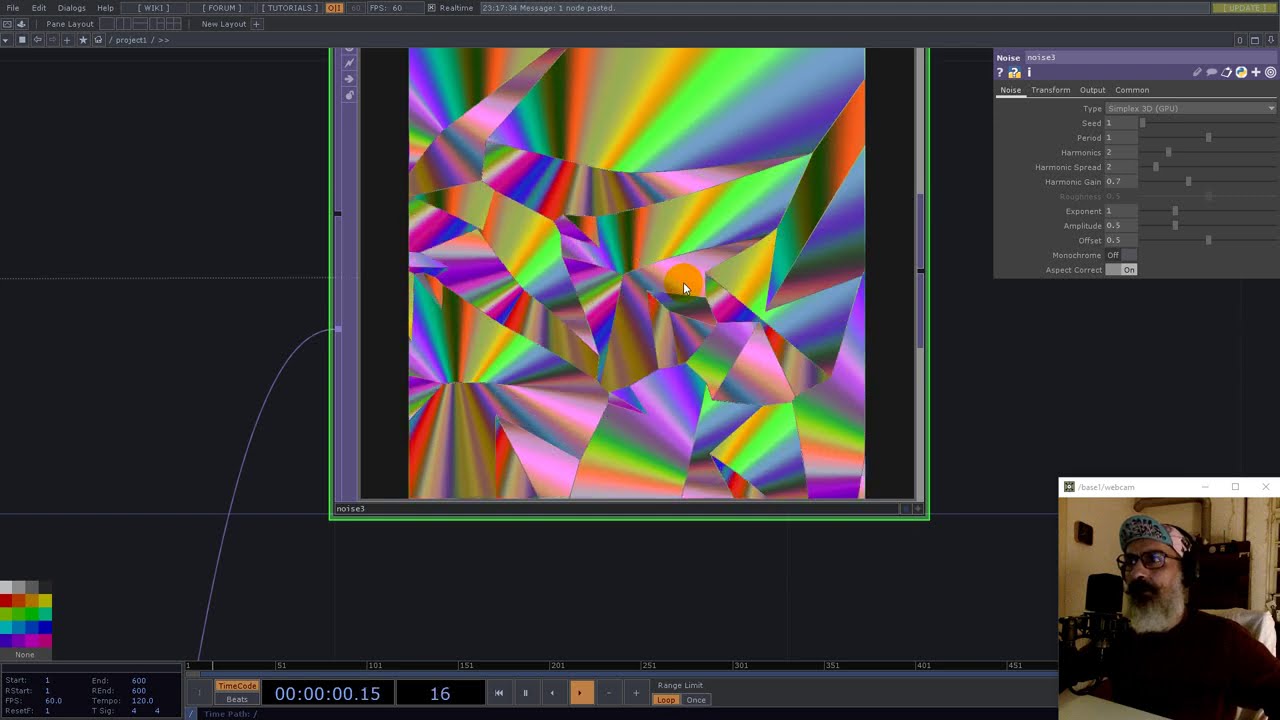Pause the timeline playback
Viewport: 1280px width, 720px height.
point(525,693)
